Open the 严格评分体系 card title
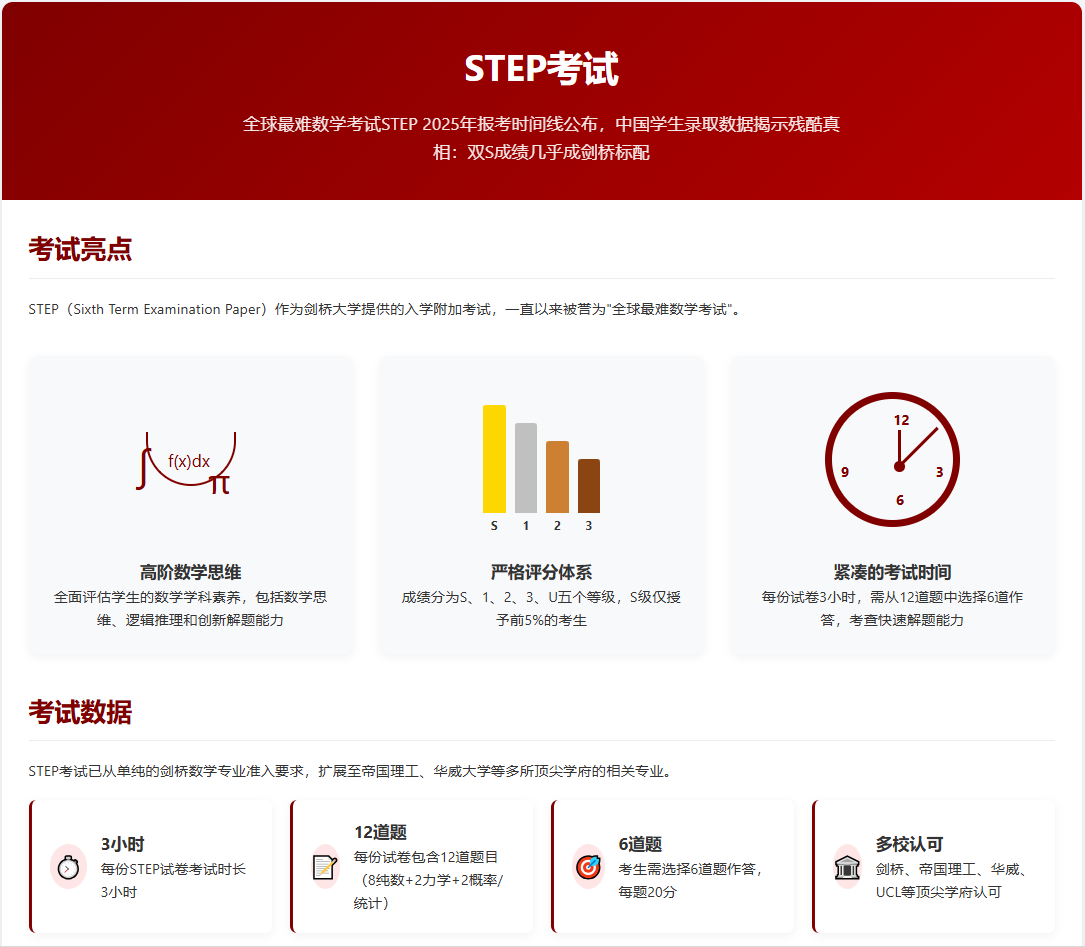This screenshot has width=1085, height=947. 541,572
